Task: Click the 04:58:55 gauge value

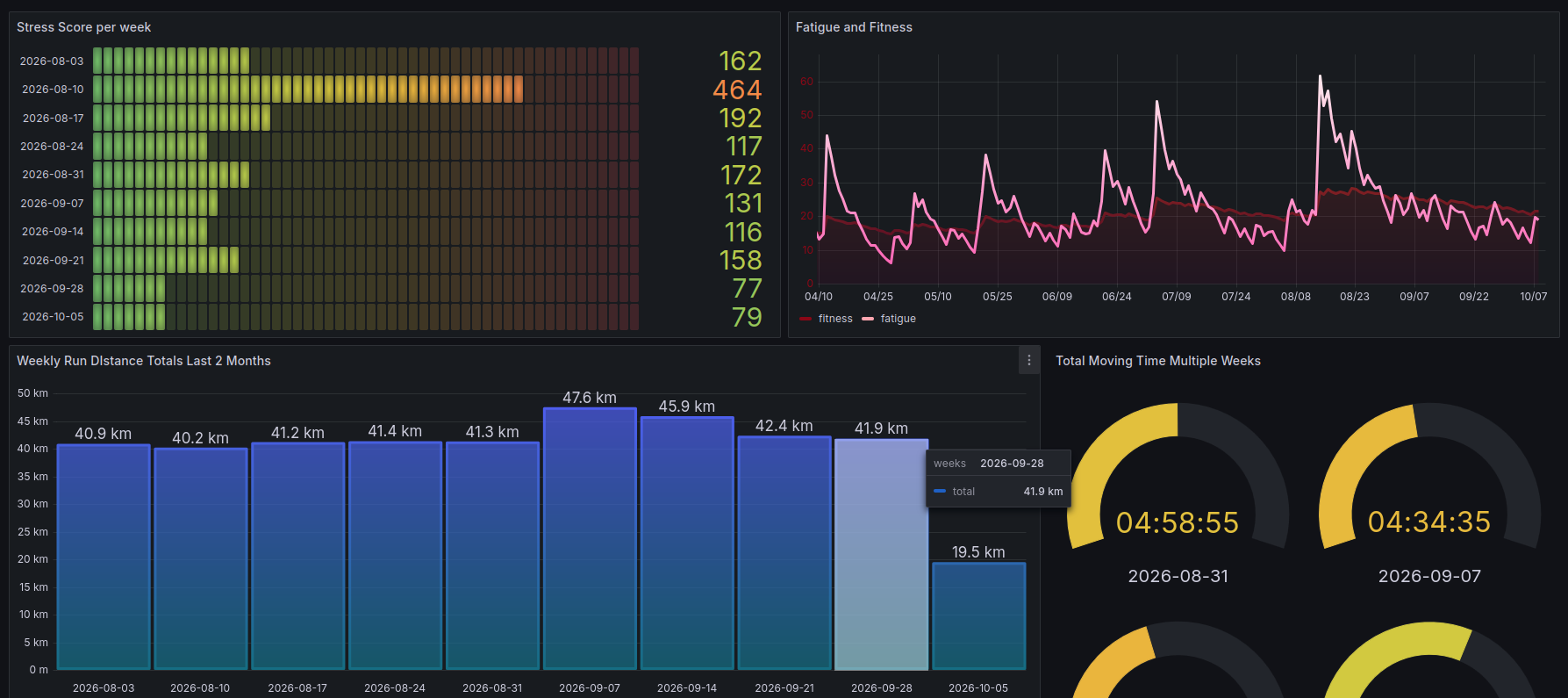Action: [1178, 522]
